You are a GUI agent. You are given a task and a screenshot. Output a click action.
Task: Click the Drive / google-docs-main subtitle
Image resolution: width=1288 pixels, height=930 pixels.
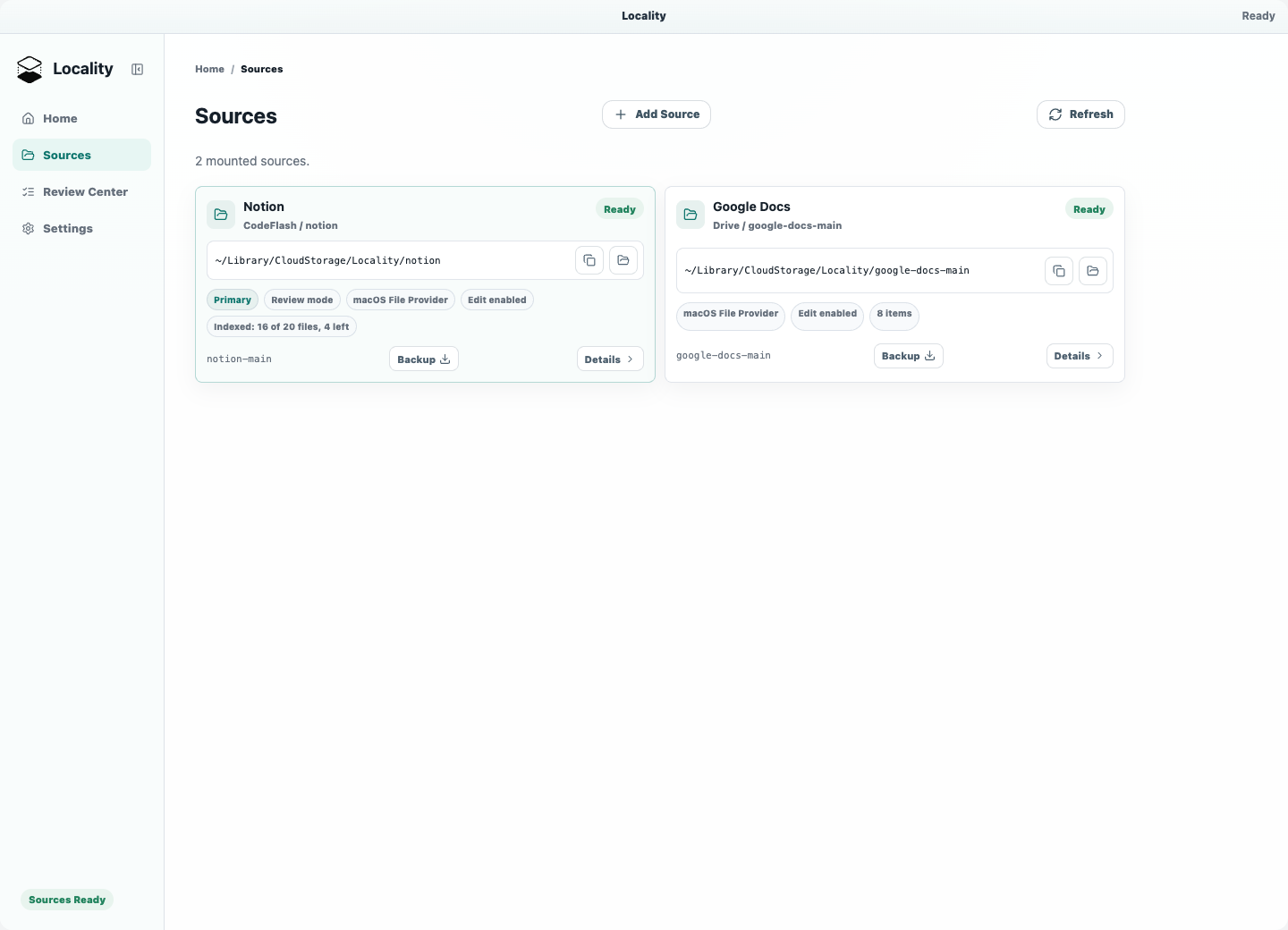click(777, 225)
